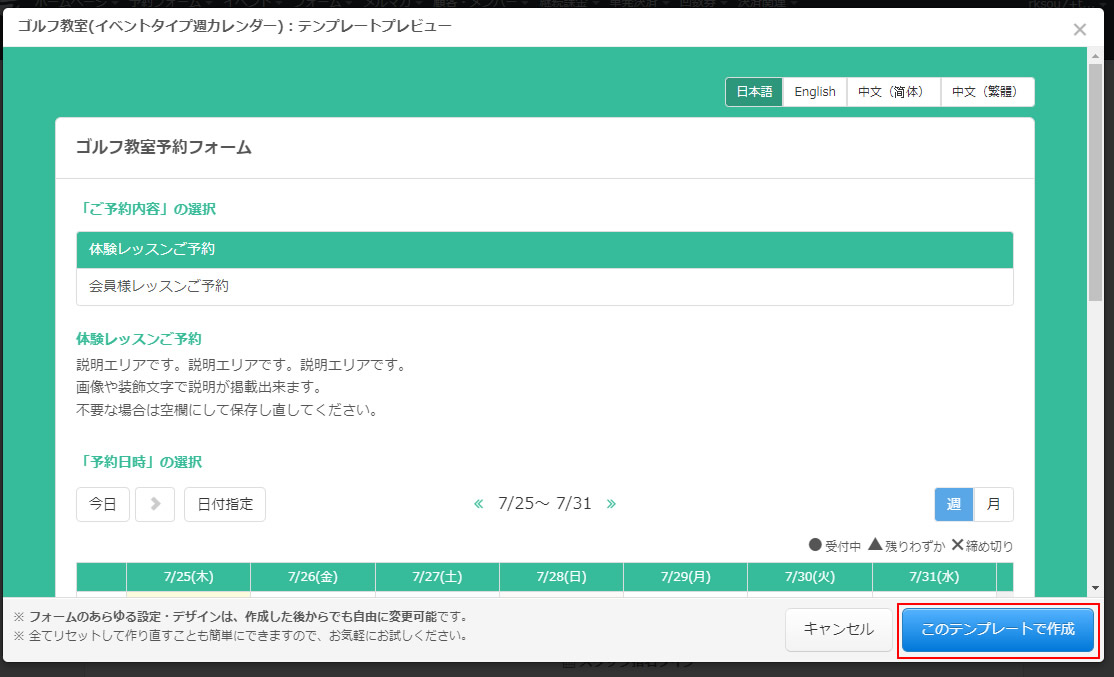
Task: Click このテンプレートで作成 button
Action: [x=997, y=630]
